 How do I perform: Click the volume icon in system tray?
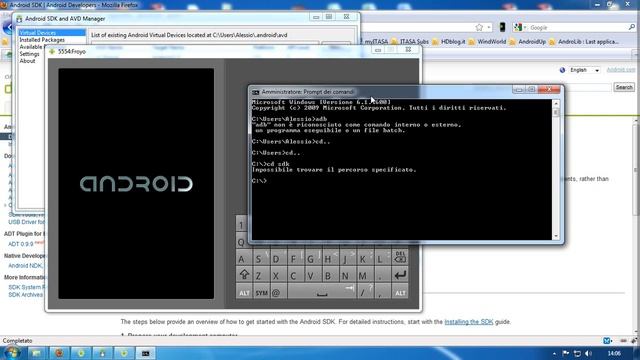pyautogui.click(x=588, y=353)
